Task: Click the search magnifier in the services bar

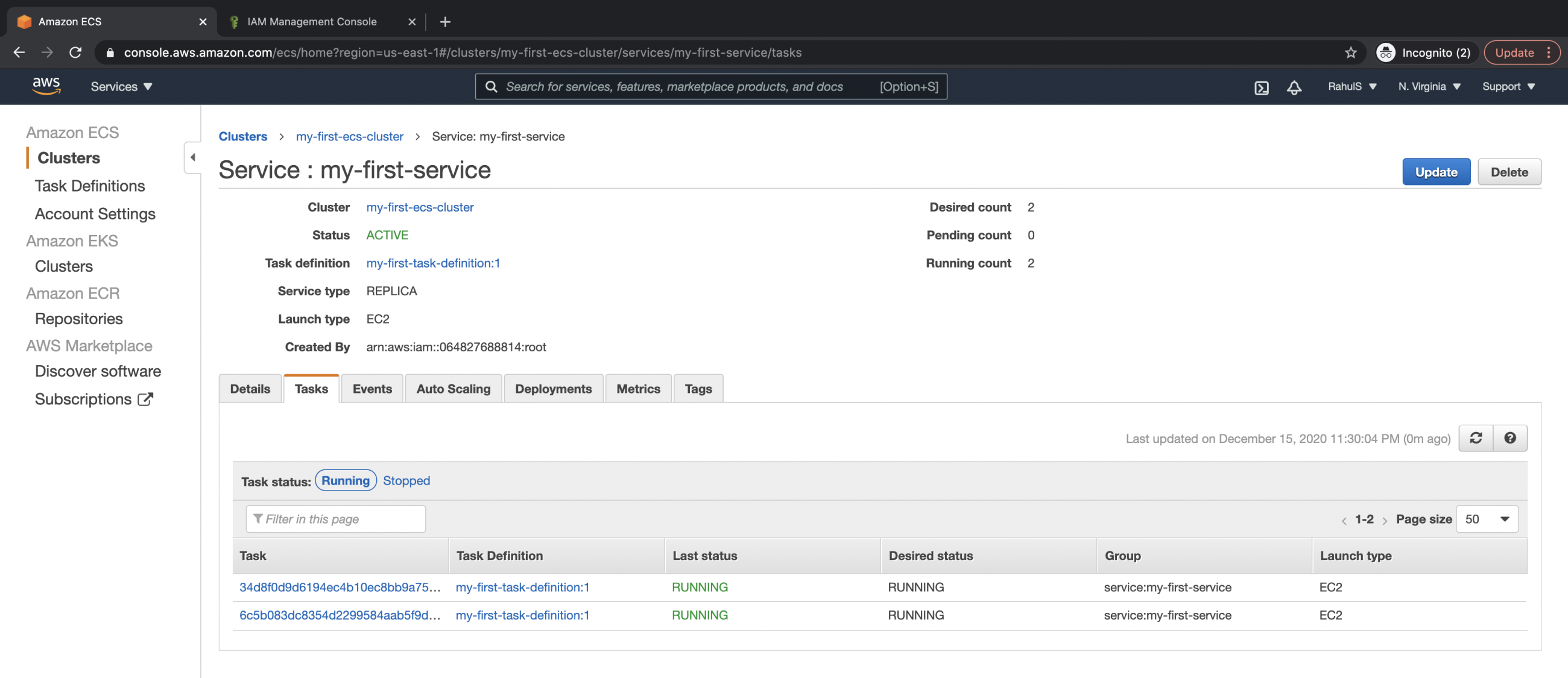Action: click(x=492, y=86)
